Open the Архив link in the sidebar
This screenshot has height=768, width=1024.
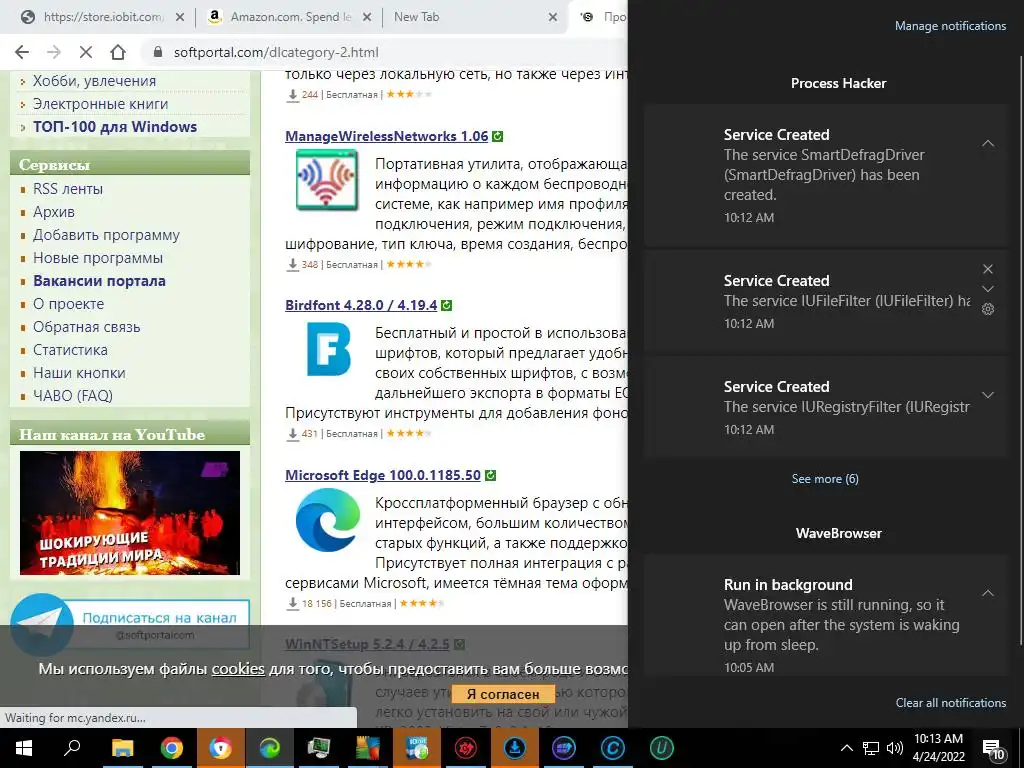pyautogui.click(x=54, y=212)
